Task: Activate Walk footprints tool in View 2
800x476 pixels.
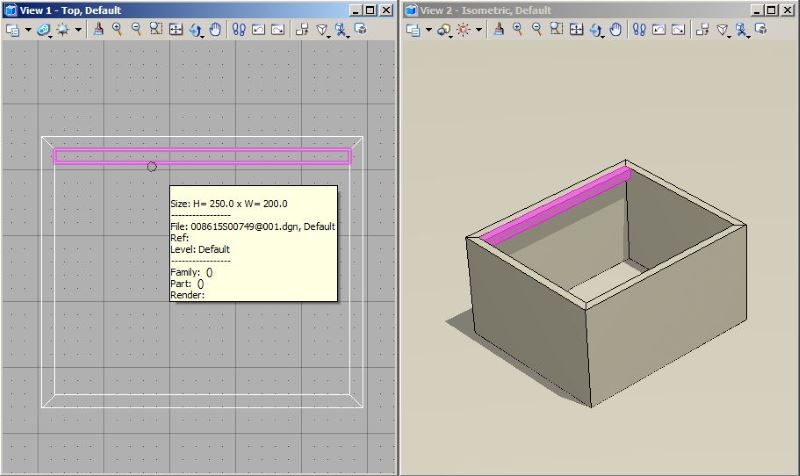Action: coord(639,30)
